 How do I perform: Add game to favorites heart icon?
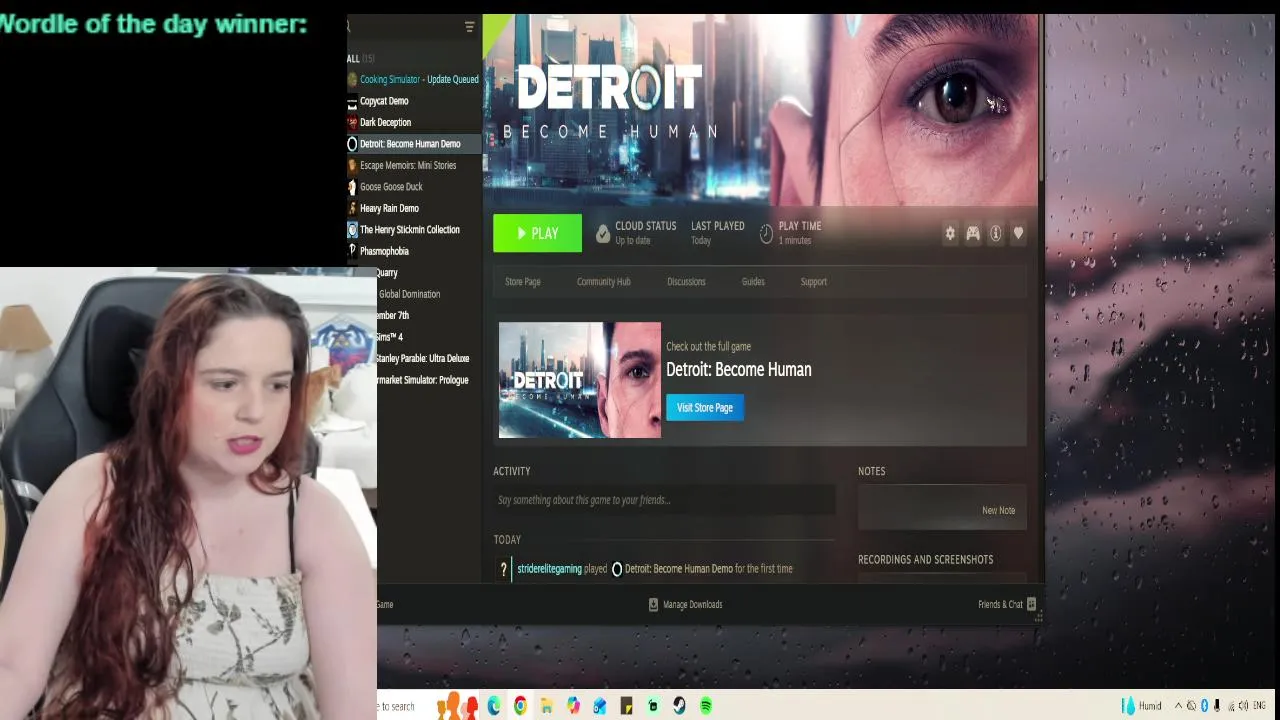point(1018,233)
